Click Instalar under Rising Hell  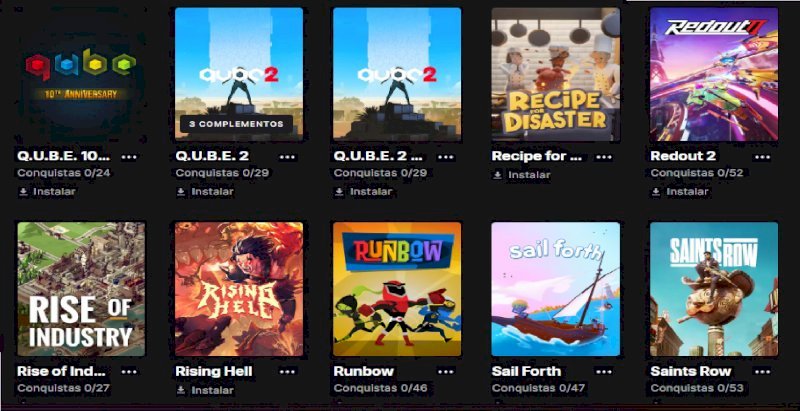(205, 390)
